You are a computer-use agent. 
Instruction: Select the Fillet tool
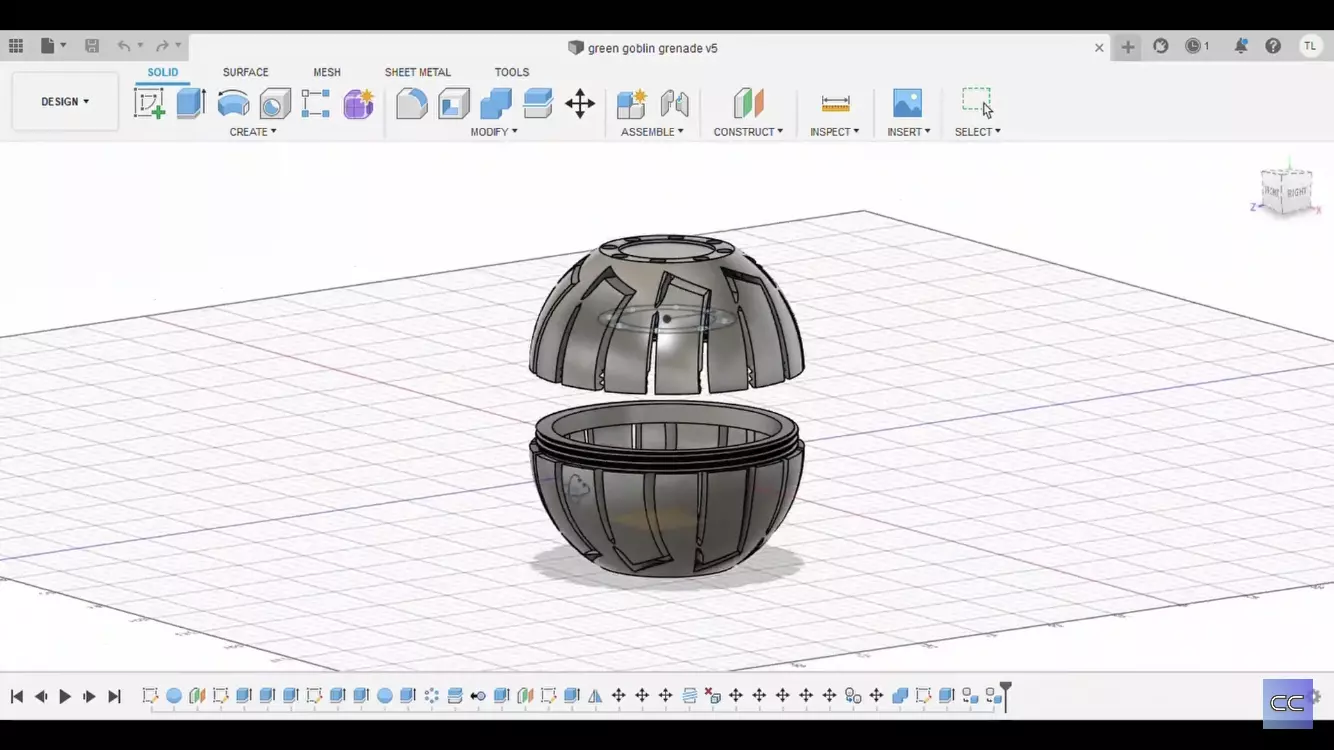pos(411,103)
